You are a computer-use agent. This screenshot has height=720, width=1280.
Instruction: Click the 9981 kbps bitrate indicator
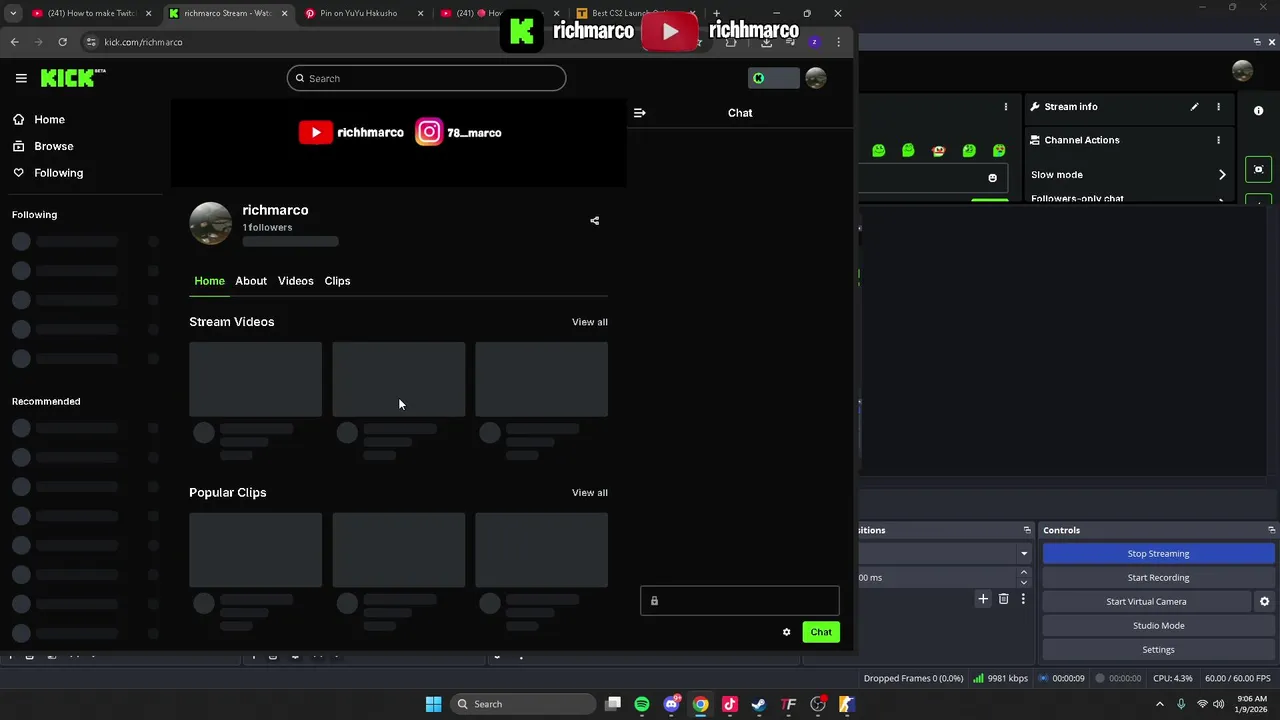pyautogui.click(x=1000, y=678)
